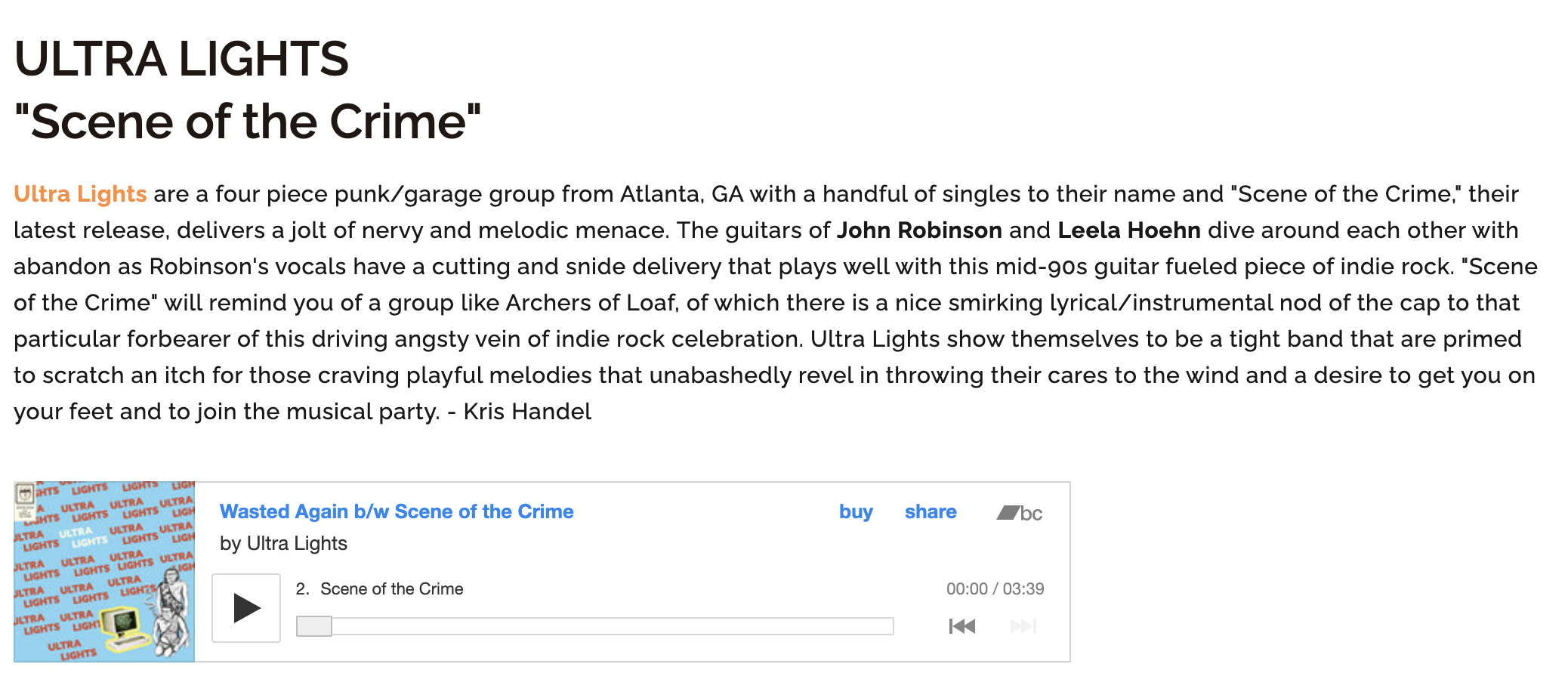Follow the orange Ultra Lights link
This screenshot has width=1568, height=698.
(x=80, y=194)
